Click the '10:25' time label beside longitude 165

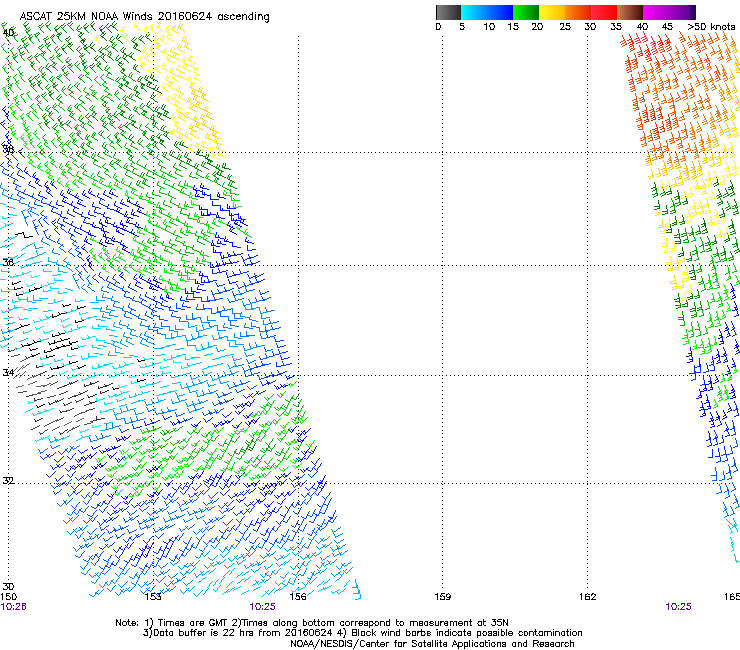pyautogui.click(x=678, y=607)
